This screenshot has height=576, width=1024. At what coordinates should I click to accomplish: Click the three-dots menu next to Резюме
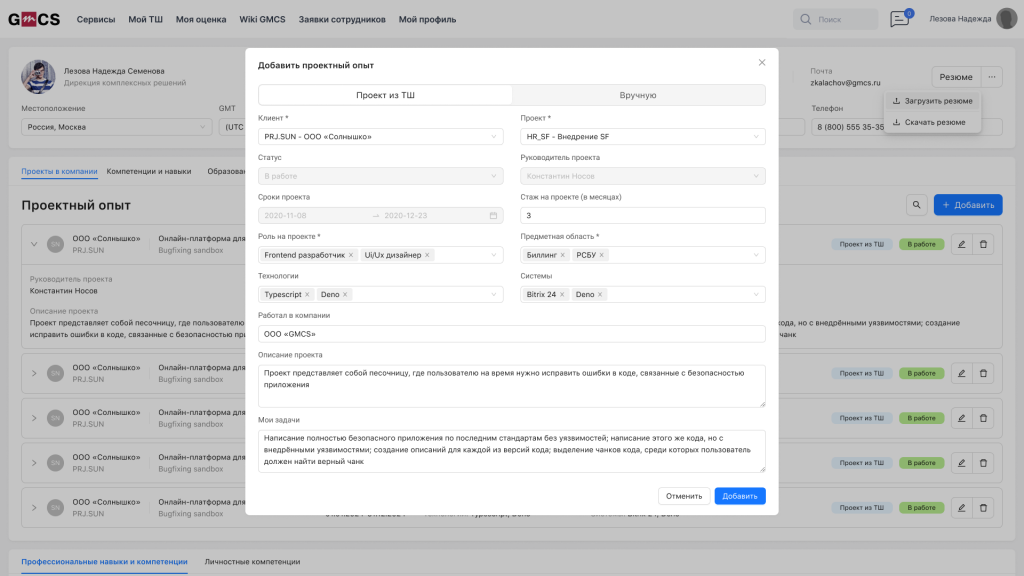(x=991, y=76)
